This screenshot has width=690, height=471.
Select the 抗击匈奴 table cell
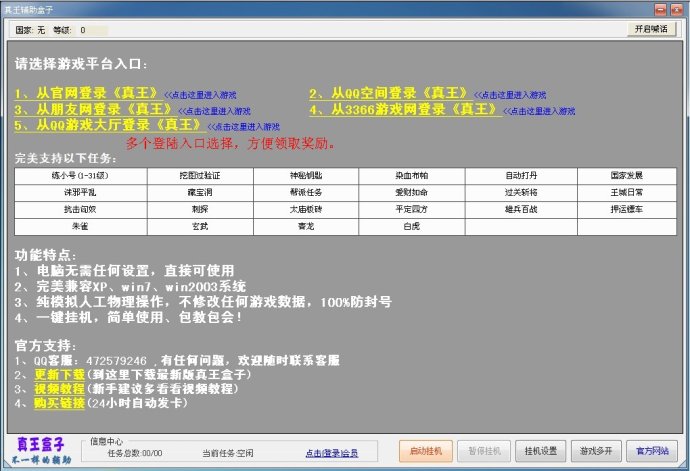[x=81, y=210]
